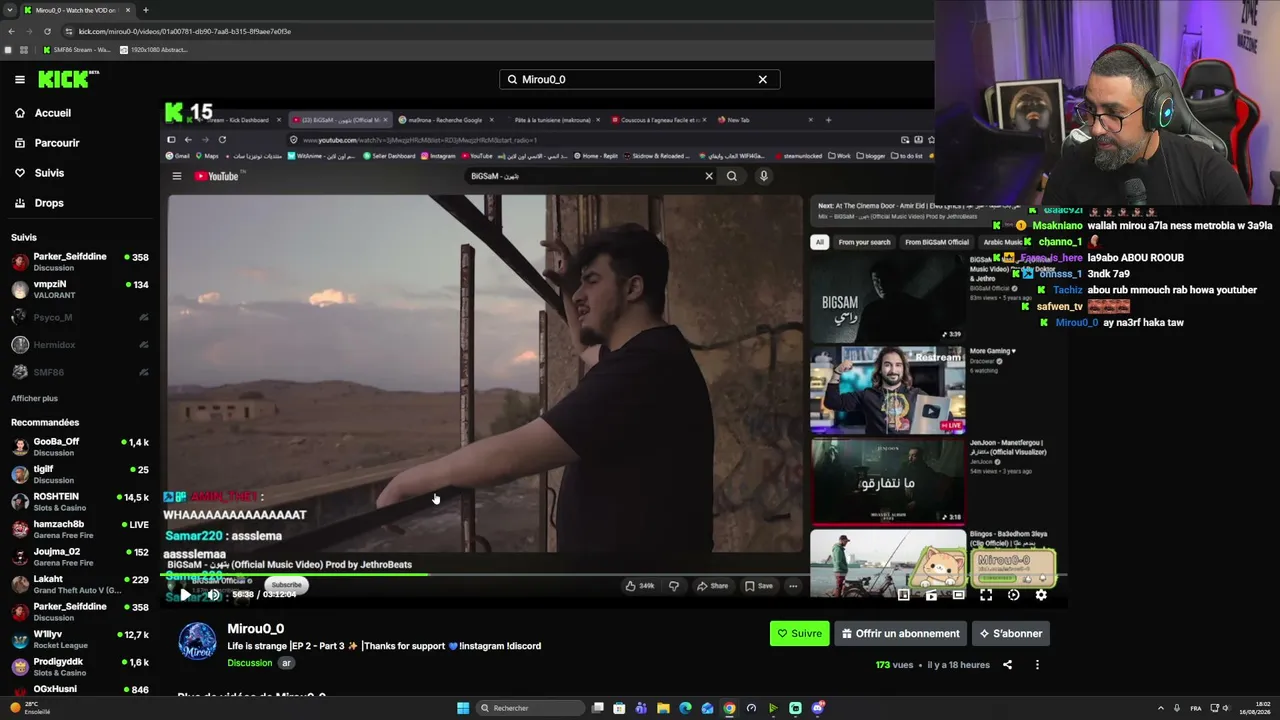This screenshot has width=1280, height=720.
Task: Open the FRA language switcher in the tray
Action: pos(1195,708)
